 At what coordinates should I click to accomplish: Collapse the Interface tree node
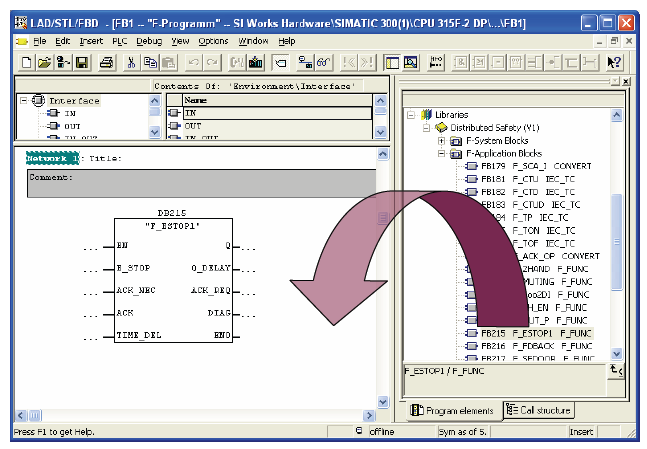pyautogui.click(x=24, y=100)
